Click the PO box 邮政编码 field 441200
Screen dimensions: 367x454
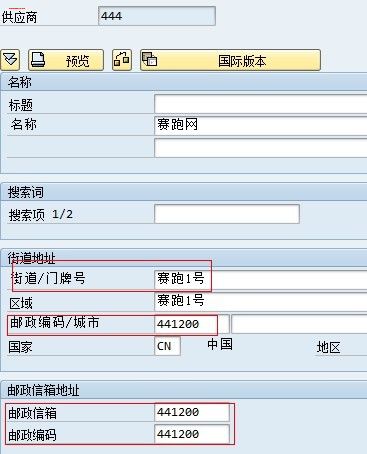[x=192, y=434]
